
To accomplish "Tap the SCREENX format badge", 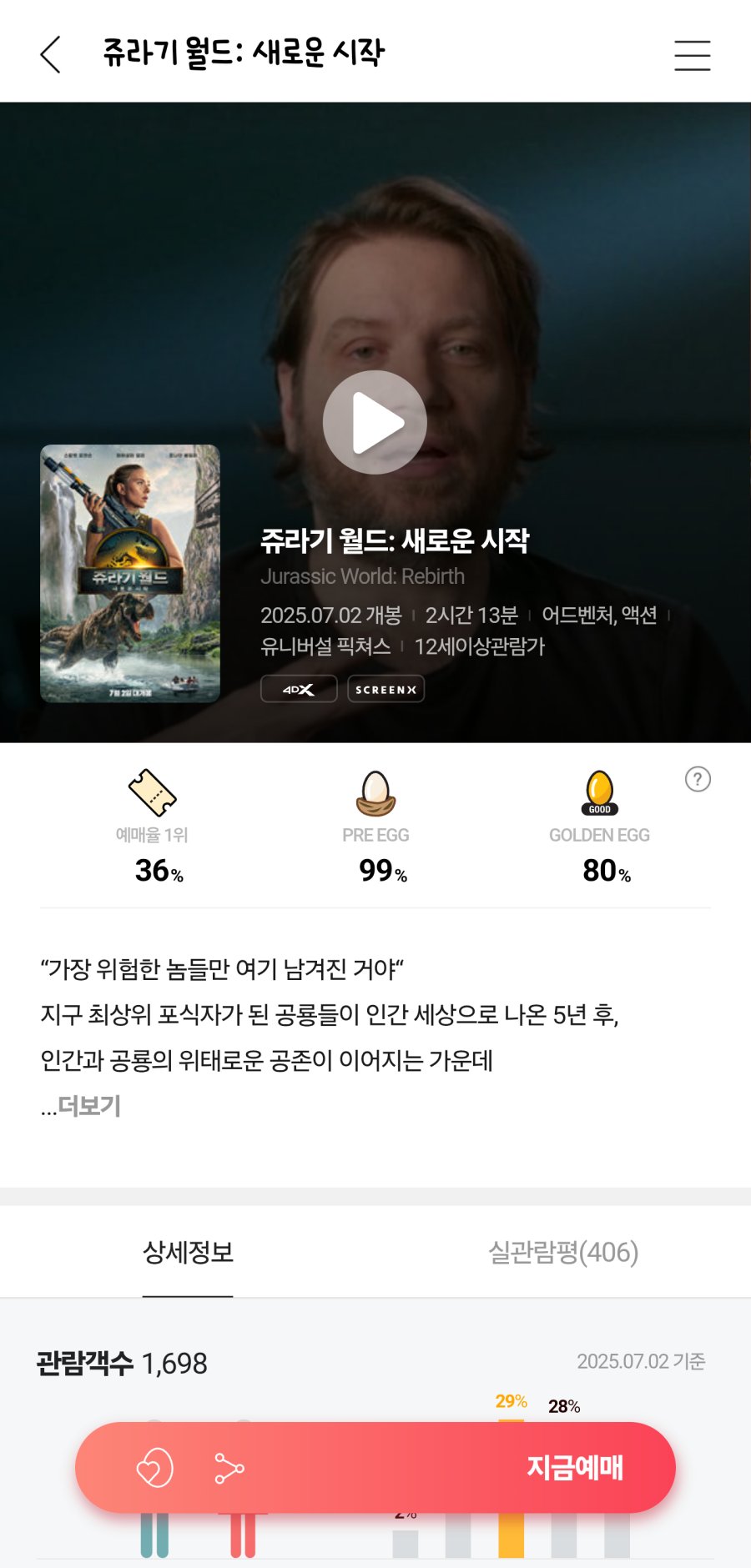I will pyautogui.click(x=386, y=689).
